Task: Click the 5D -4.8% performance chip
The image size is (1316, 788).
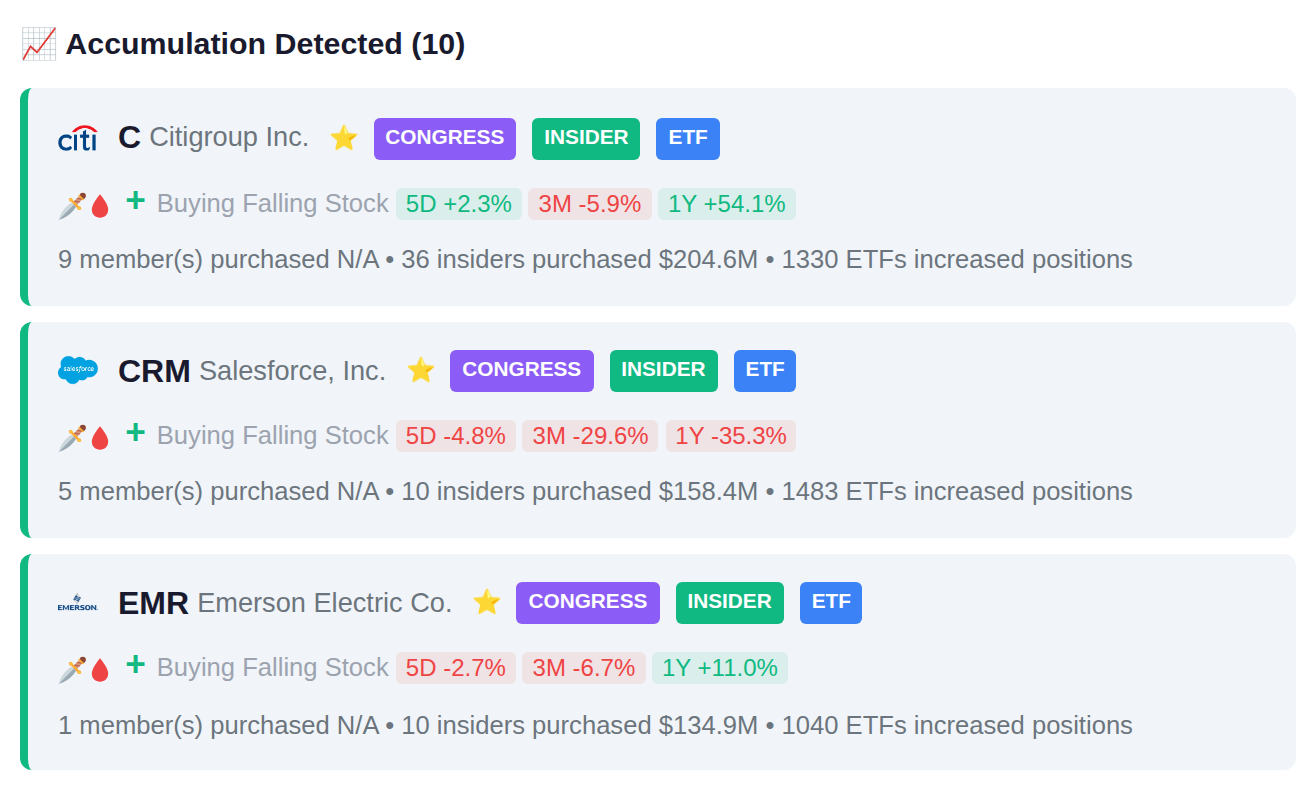Action: tap(456, 436)
